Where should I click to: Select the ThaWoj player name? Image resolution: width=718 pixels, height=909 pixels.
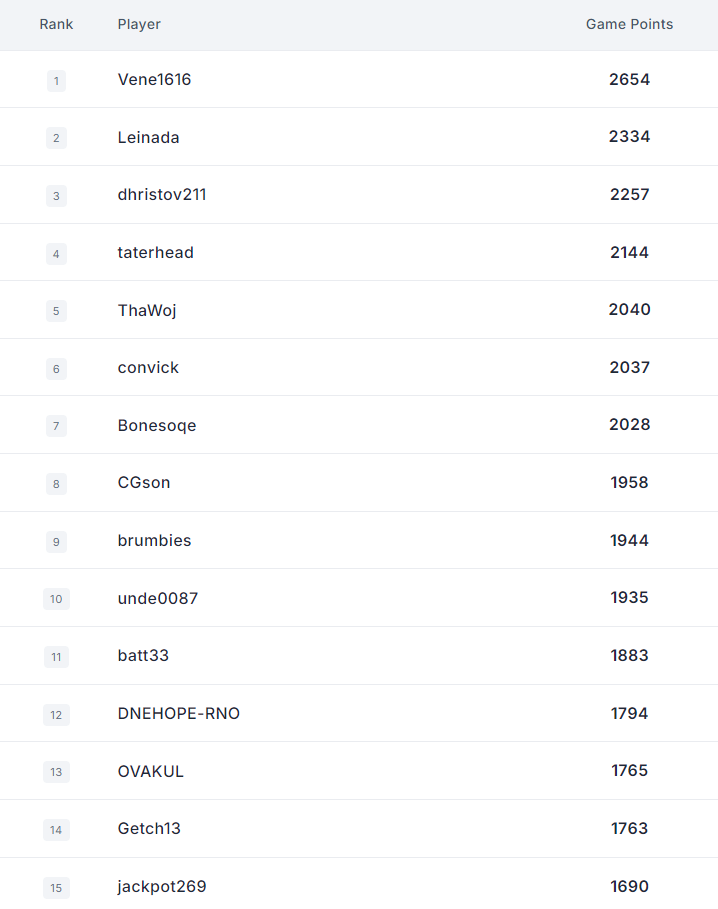[x=147, y=311]
